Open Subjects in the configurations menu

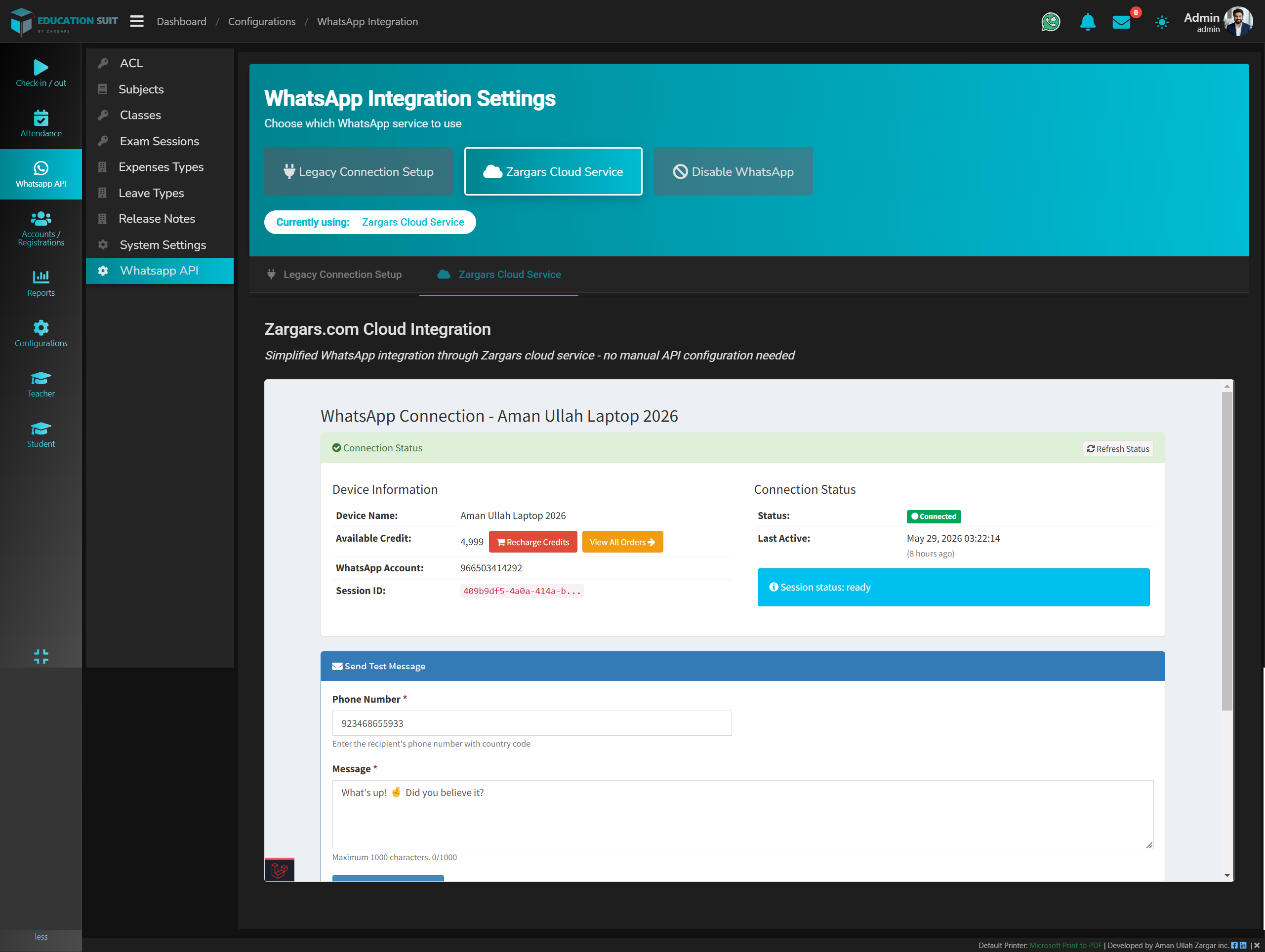click(160, 89)
